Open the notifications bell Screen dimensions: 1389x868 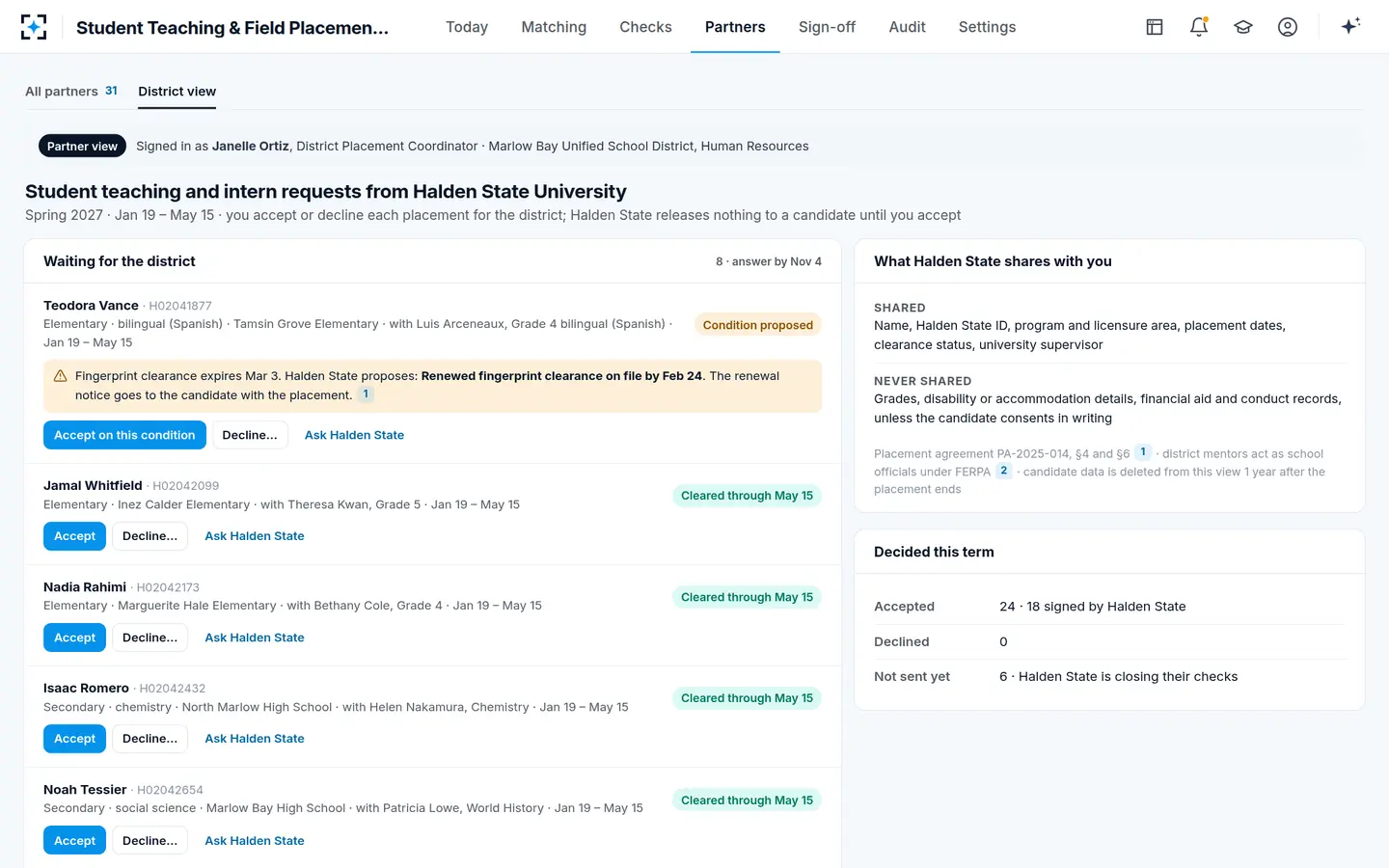(1199, 27)
